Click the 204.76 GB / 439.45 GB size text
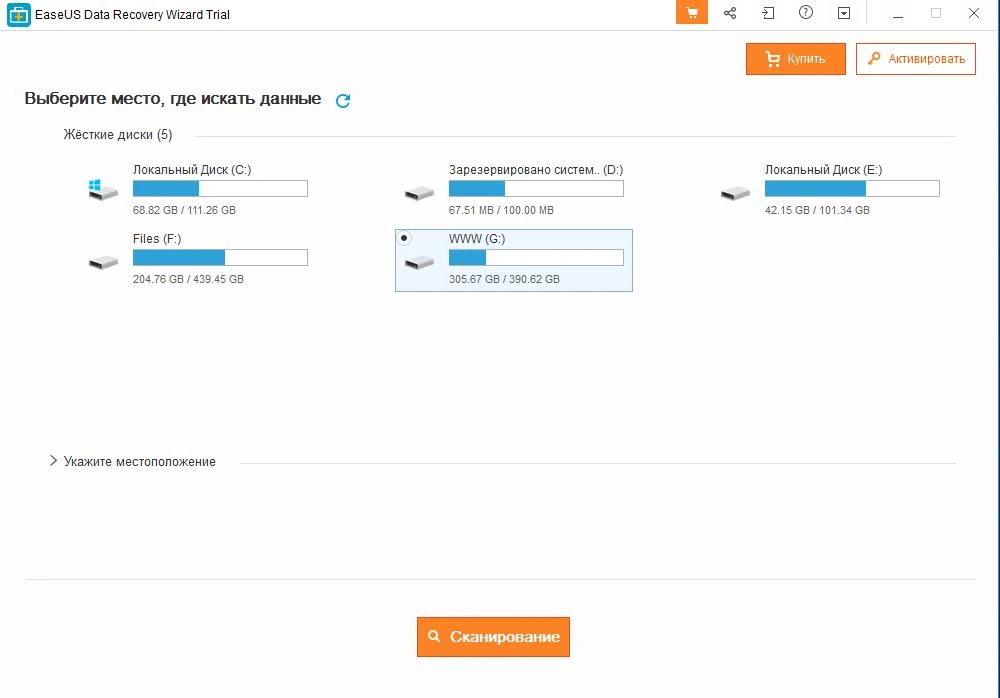 pyautogui.click(x=188, y=279)
